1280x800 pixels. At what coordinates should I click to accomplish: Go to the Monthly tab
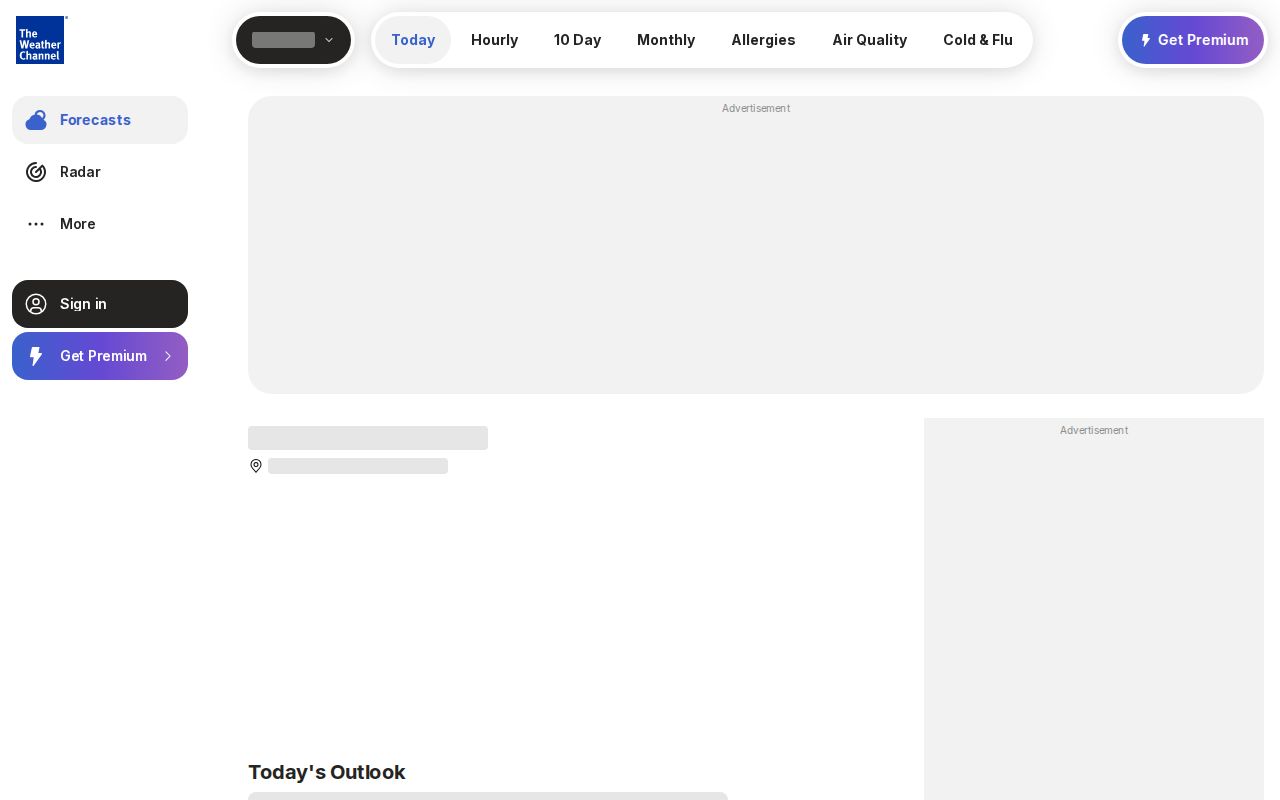point(666,40)
